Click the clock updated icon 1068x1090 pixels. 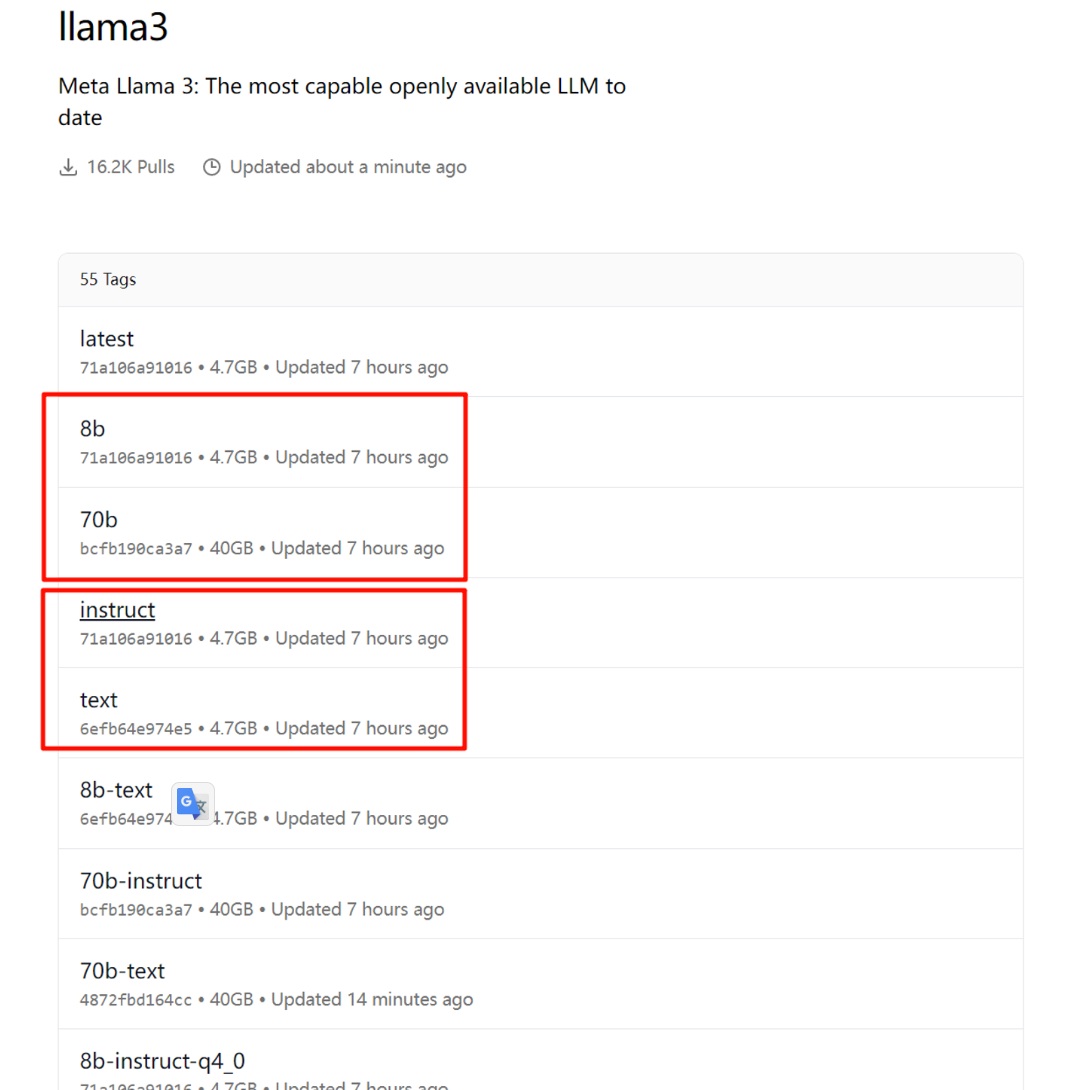pos(212,167)
